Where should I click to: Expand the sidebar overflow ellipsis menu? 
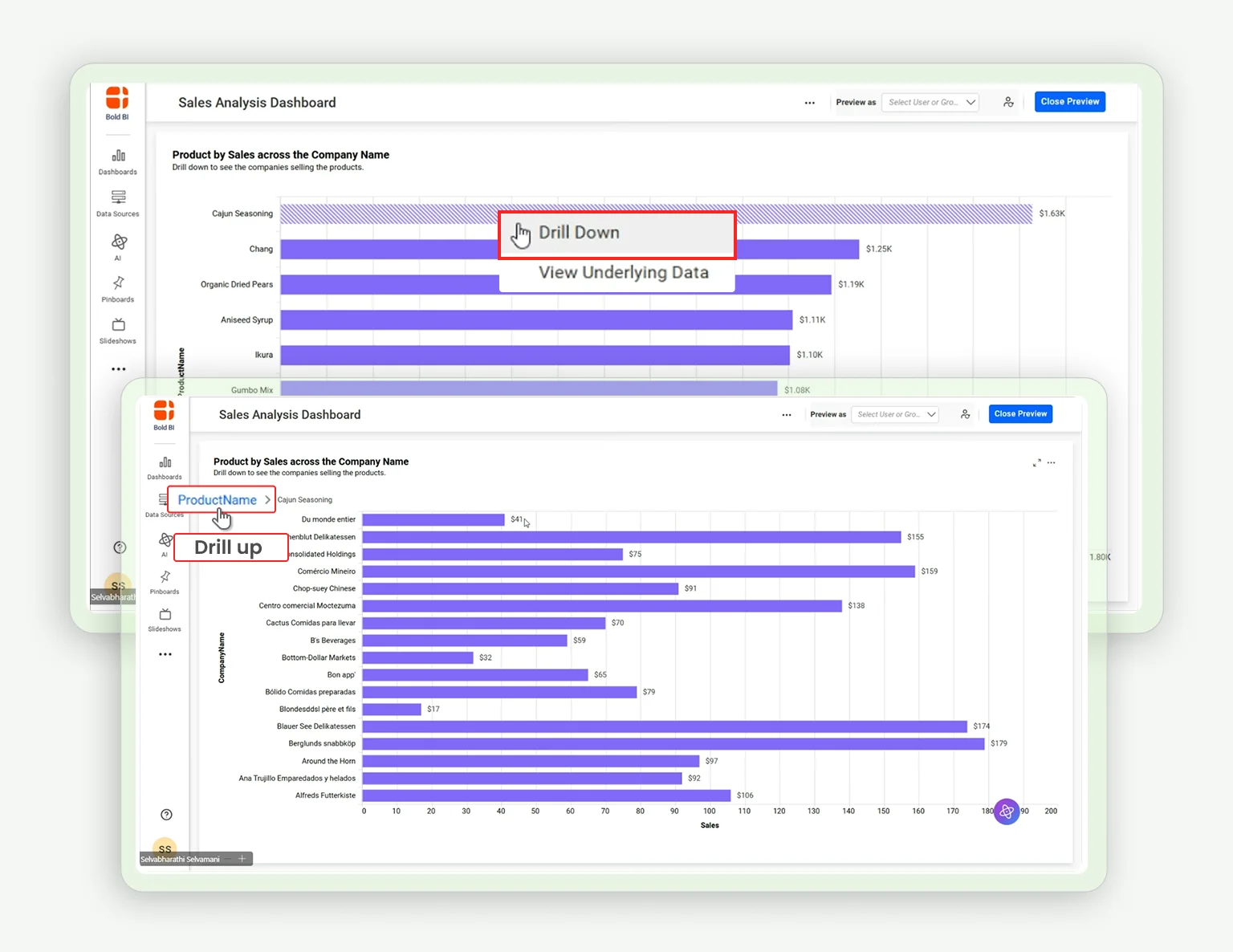(165, 653)
